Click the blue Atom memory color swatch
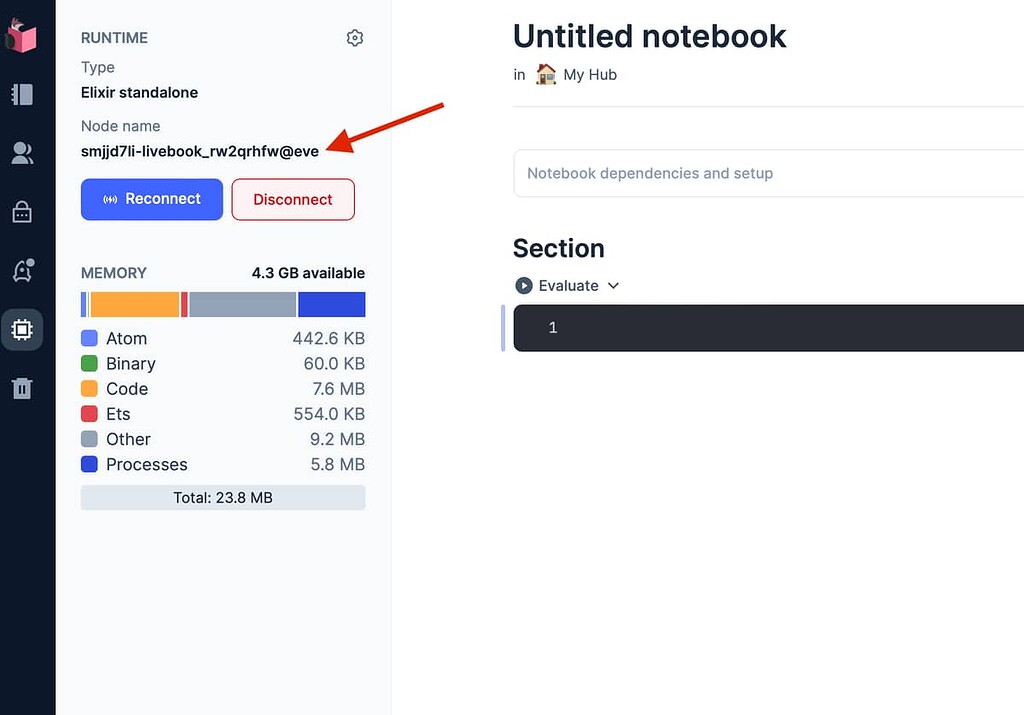Viewport: 1024px width, 715px height. (x=87, y=338)
